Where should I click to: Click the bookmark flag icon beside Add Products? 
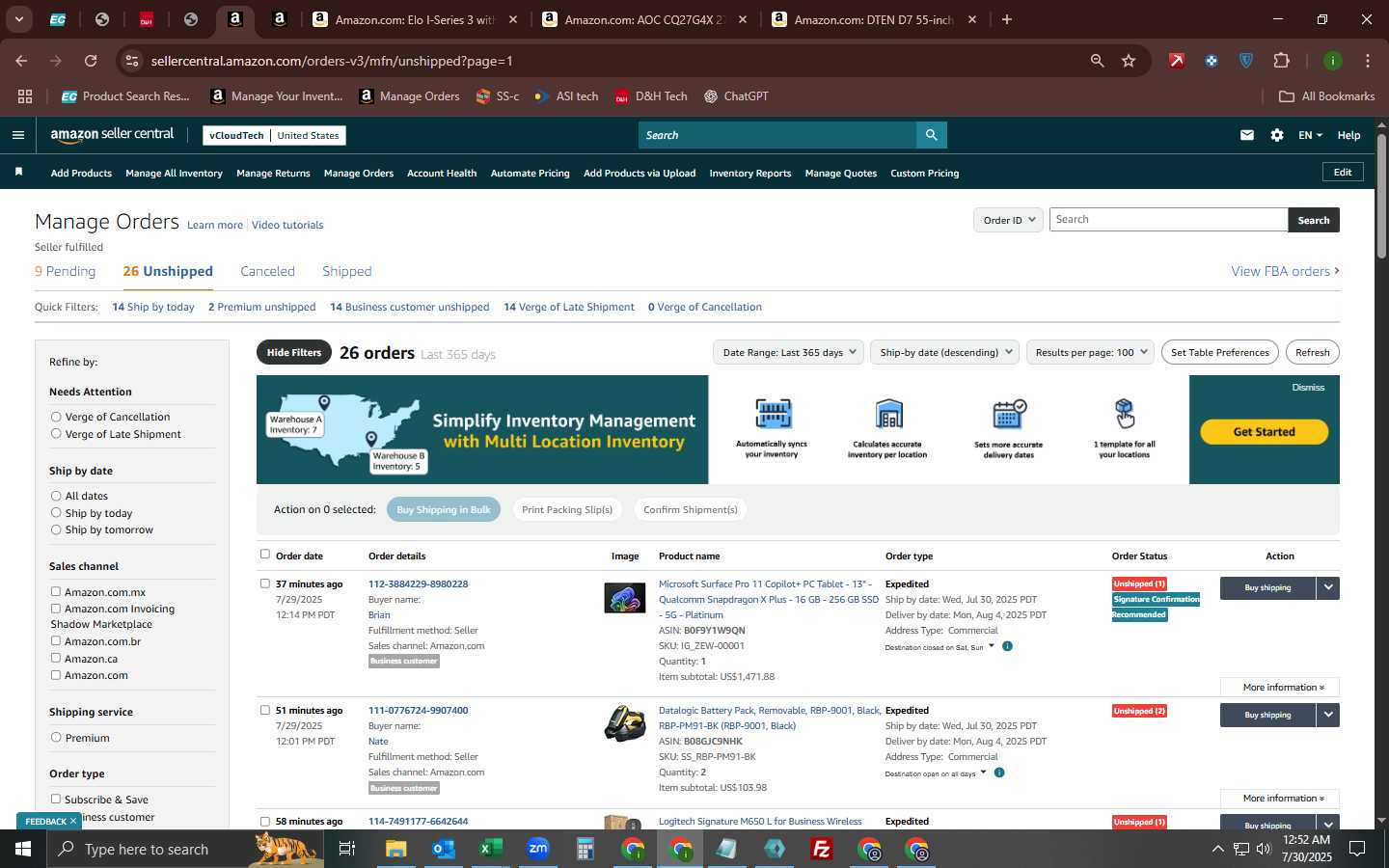point(18,172)
